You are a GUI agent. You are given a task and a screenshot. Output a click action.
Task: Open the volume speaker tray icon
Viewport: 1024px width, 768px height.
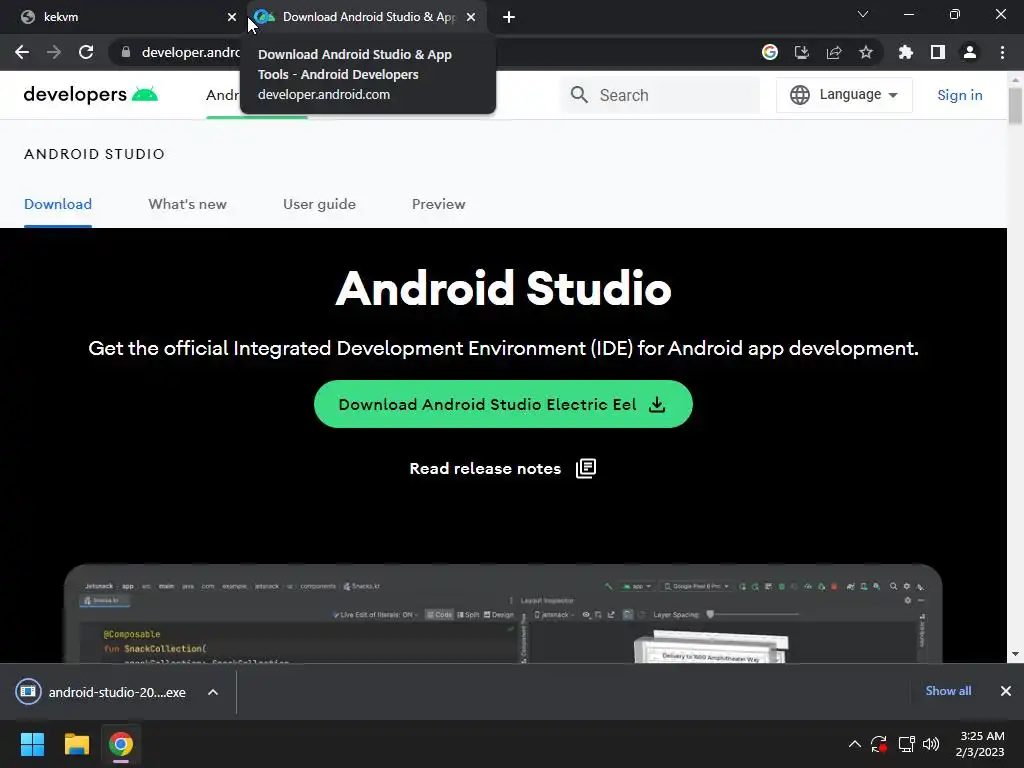pos(931,744)
